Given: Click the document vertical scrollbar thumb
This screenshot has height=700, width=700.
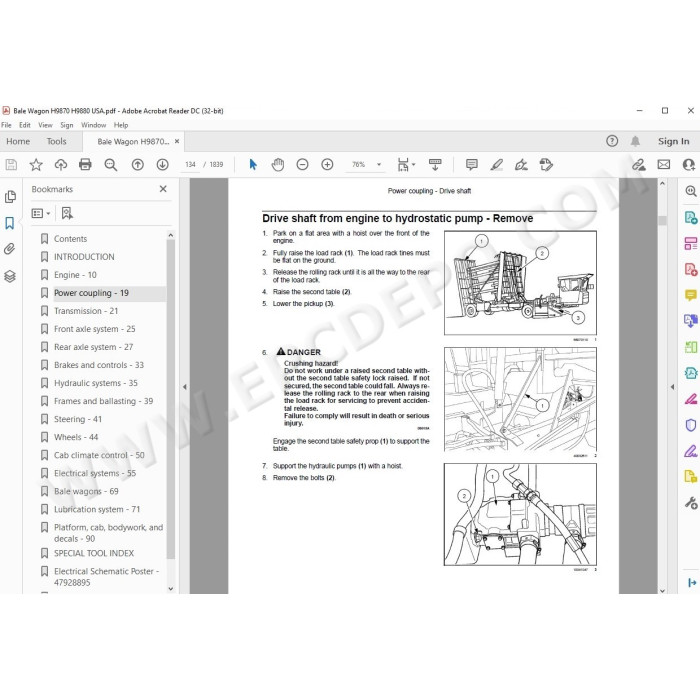Looking at the screenshot, I should [x=662, y=221].
